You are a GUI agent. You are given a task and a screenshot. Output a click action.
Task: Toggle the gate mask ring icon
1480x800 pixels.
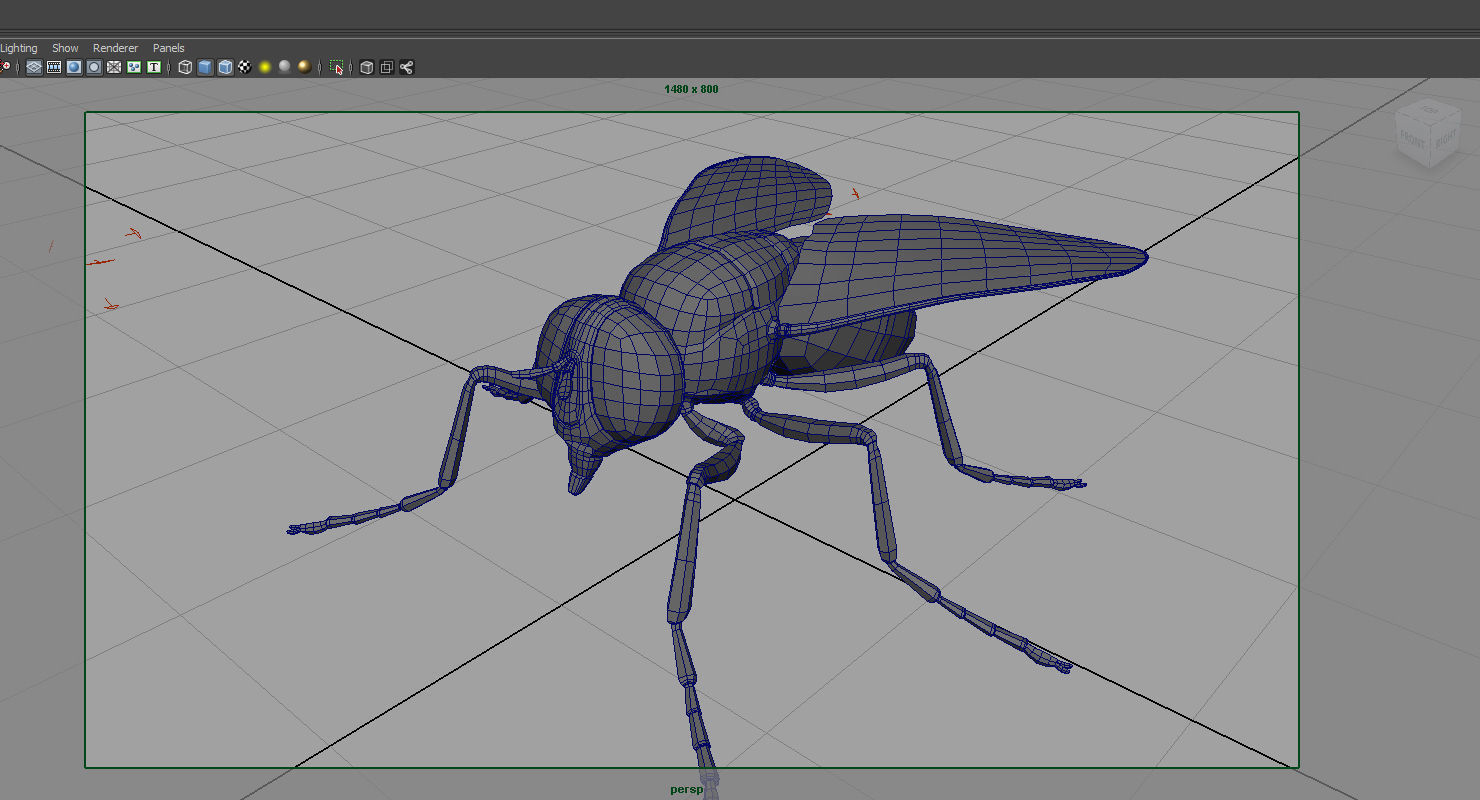coord(94,67)
